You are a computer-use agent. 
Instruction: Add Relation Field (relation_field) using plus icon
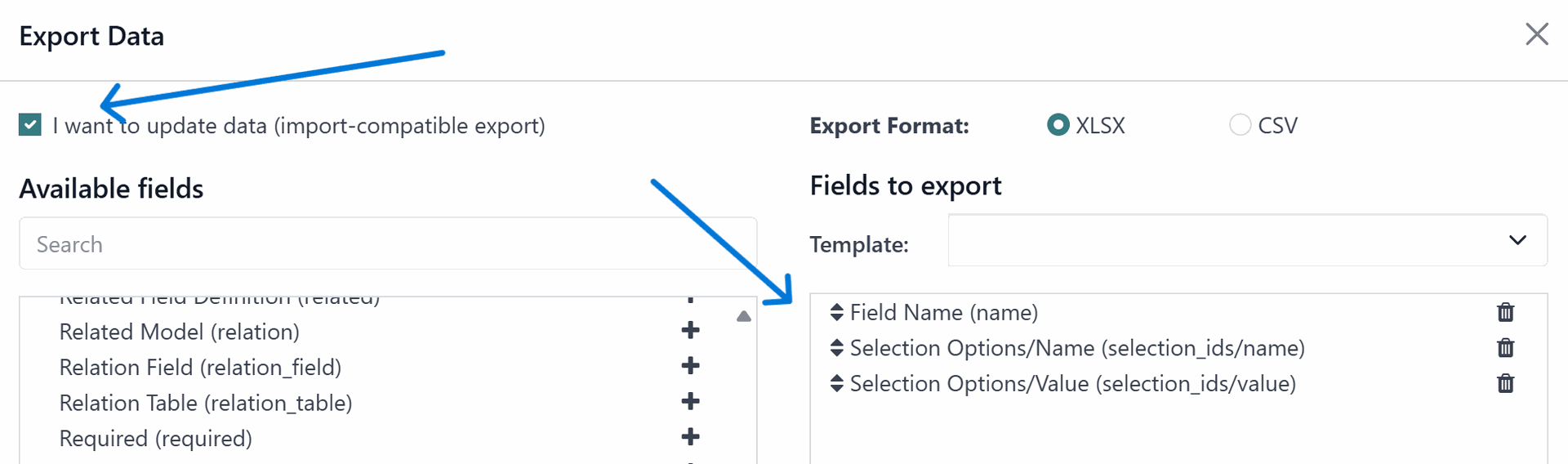[690, 365]
